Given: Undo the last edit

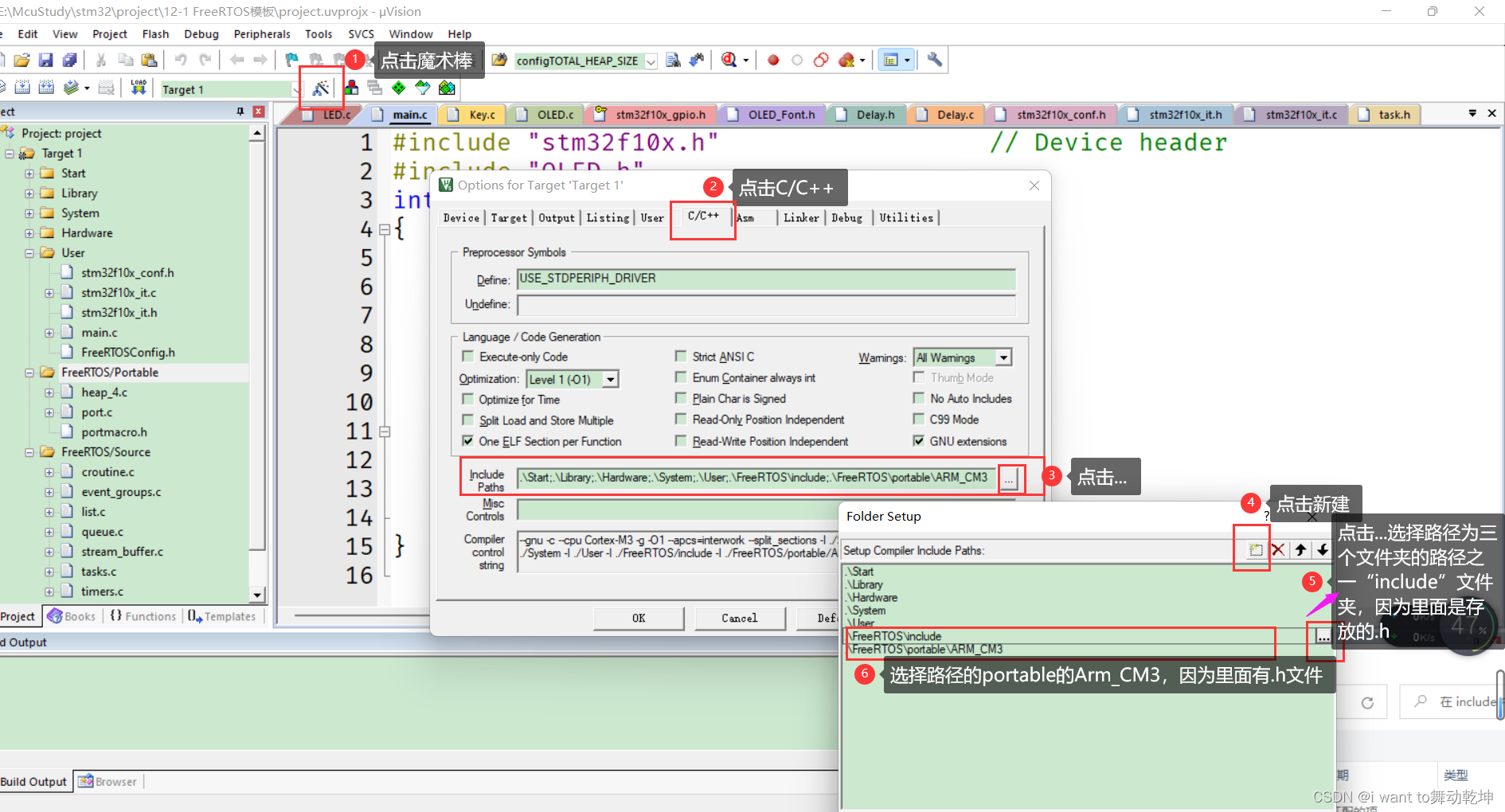Looking at the screenshot, I should pos(181,60).
